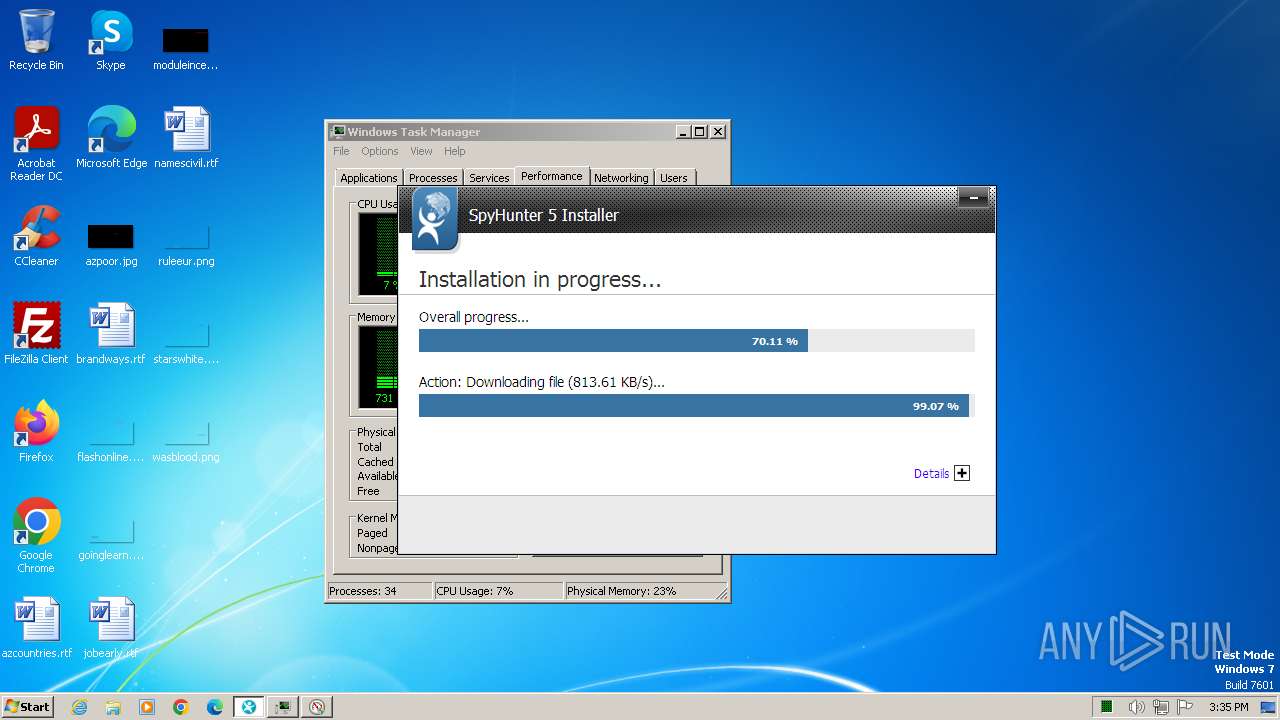Launch the Google Chrome desktop shortcut

coord(36,535)
